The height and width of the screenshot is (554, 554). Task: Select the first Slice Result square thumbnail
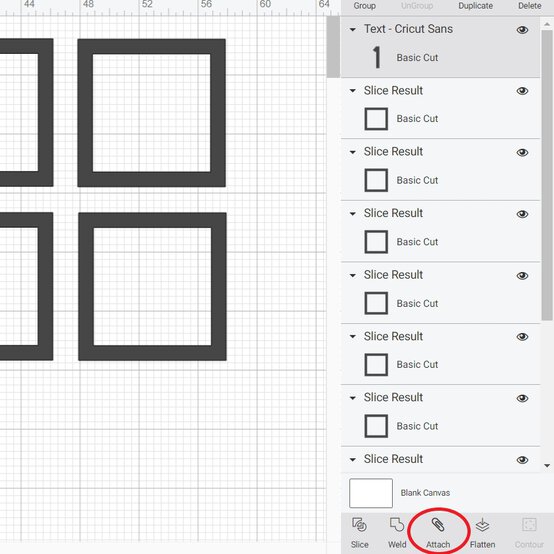(x=376, y=119)
